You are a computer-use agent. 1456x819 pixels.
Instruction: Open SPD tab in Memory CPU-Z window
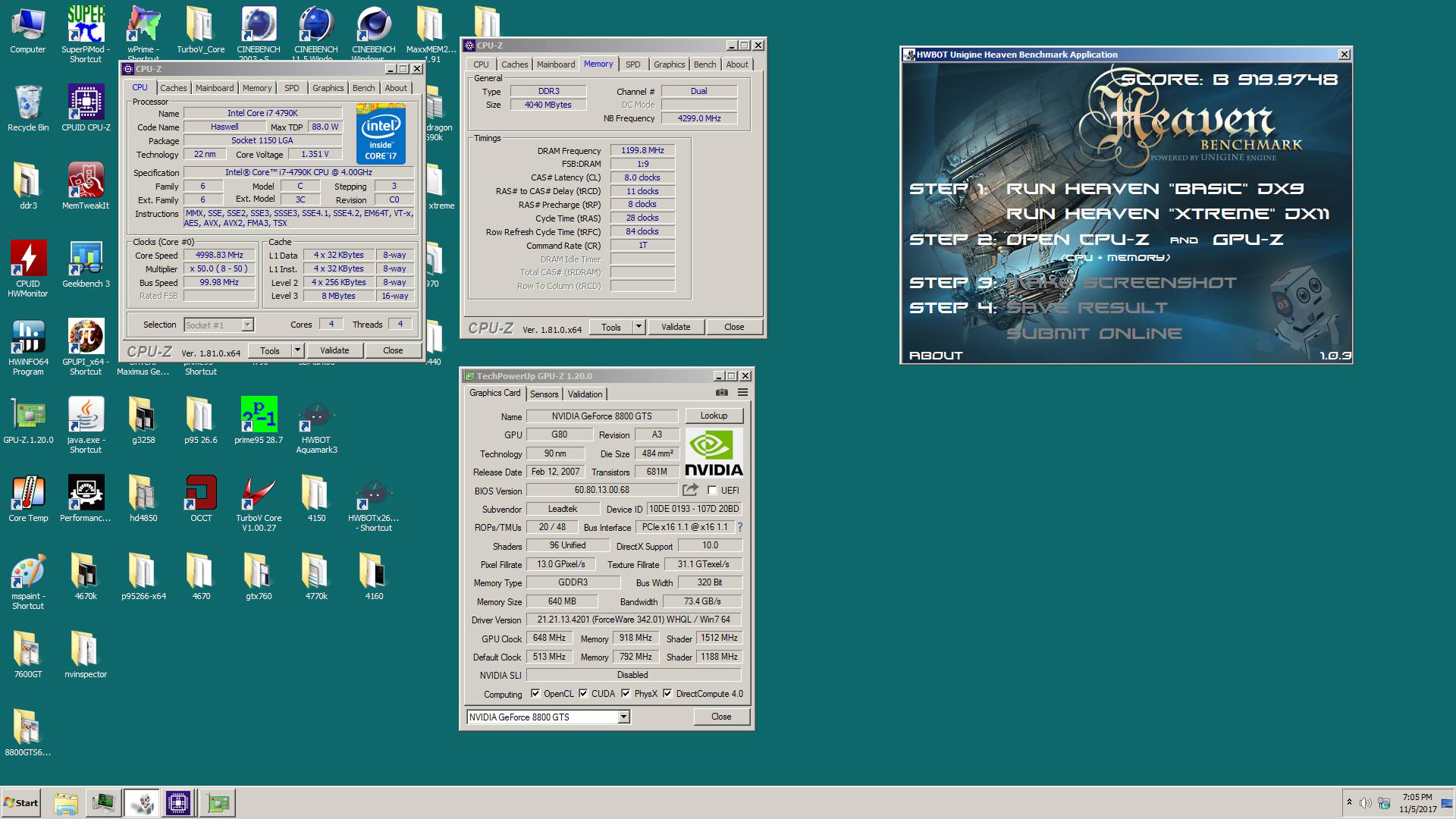click(633, 64)
